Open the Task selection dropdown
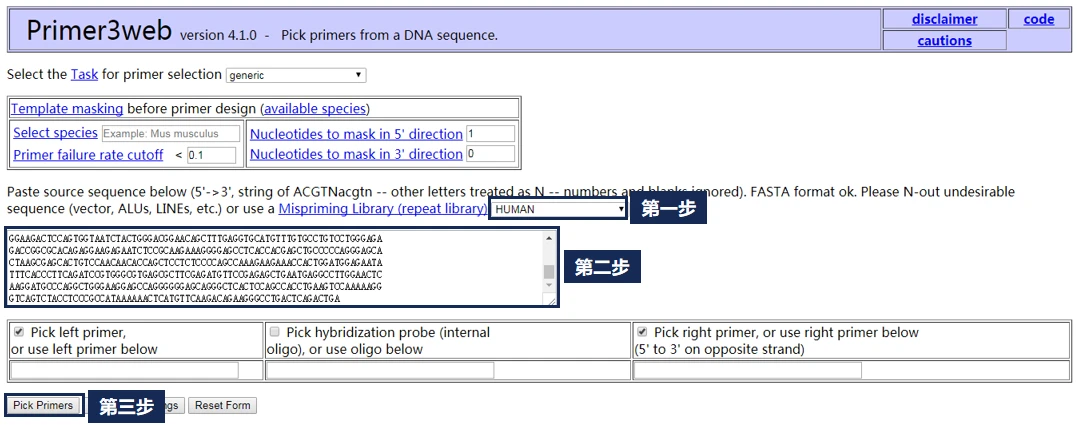This screenshot has height=427, width=1077. pos(296,75)
